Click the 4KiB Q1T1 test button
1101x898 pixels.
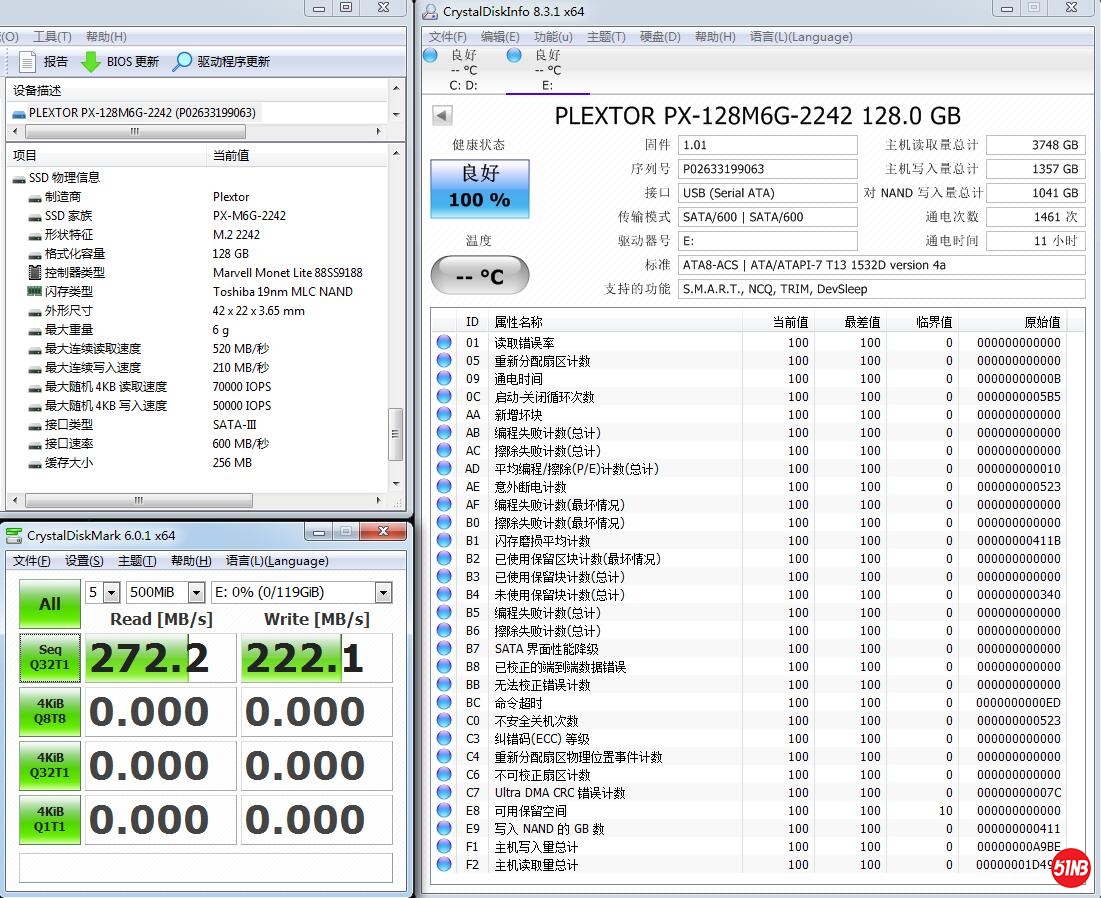pyautogui.click(x=50, y=819)
